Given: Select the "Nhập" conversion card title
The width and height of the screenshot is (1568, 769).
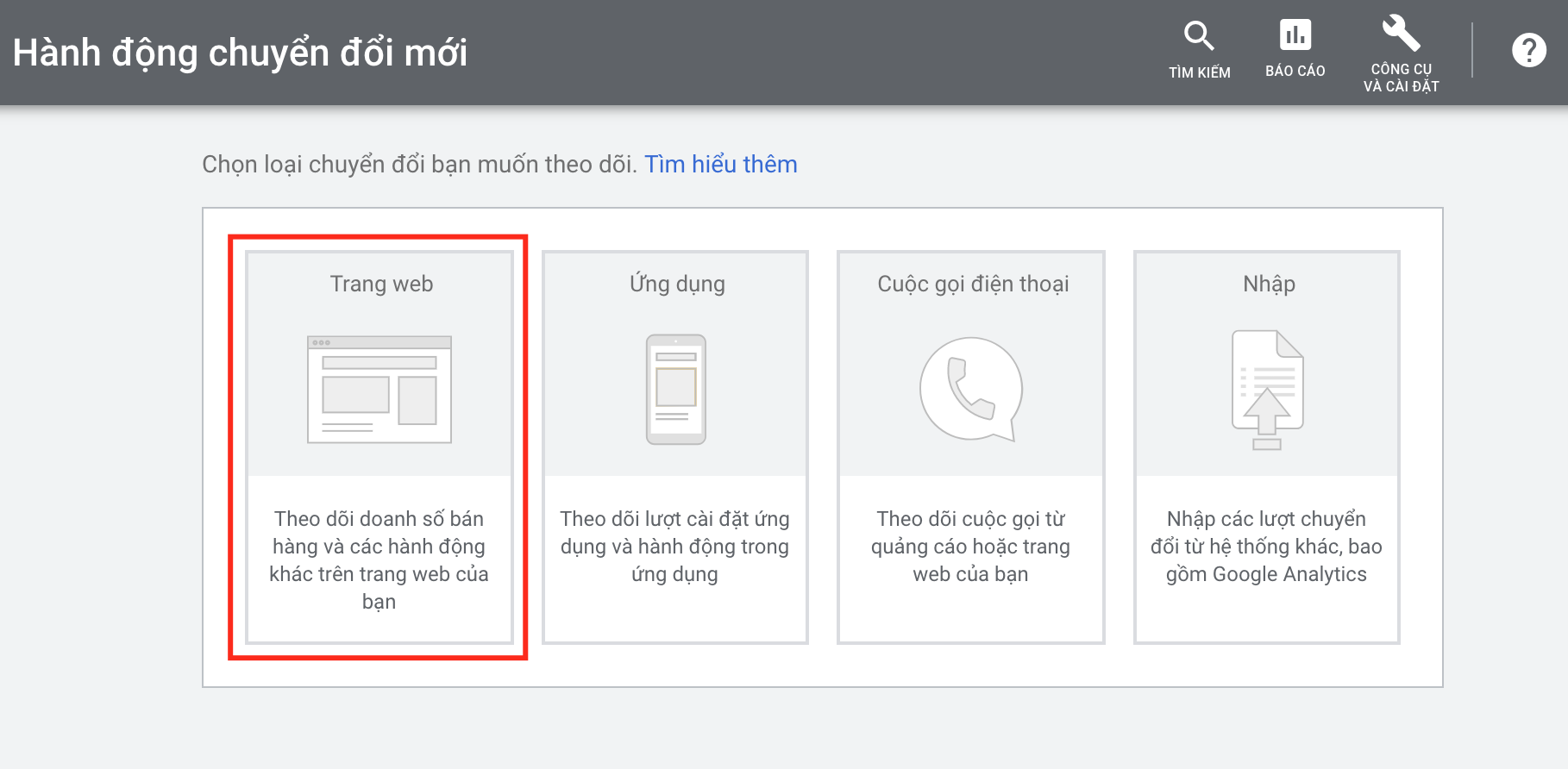Looking at the screenshot, I should pos(1269,284).
